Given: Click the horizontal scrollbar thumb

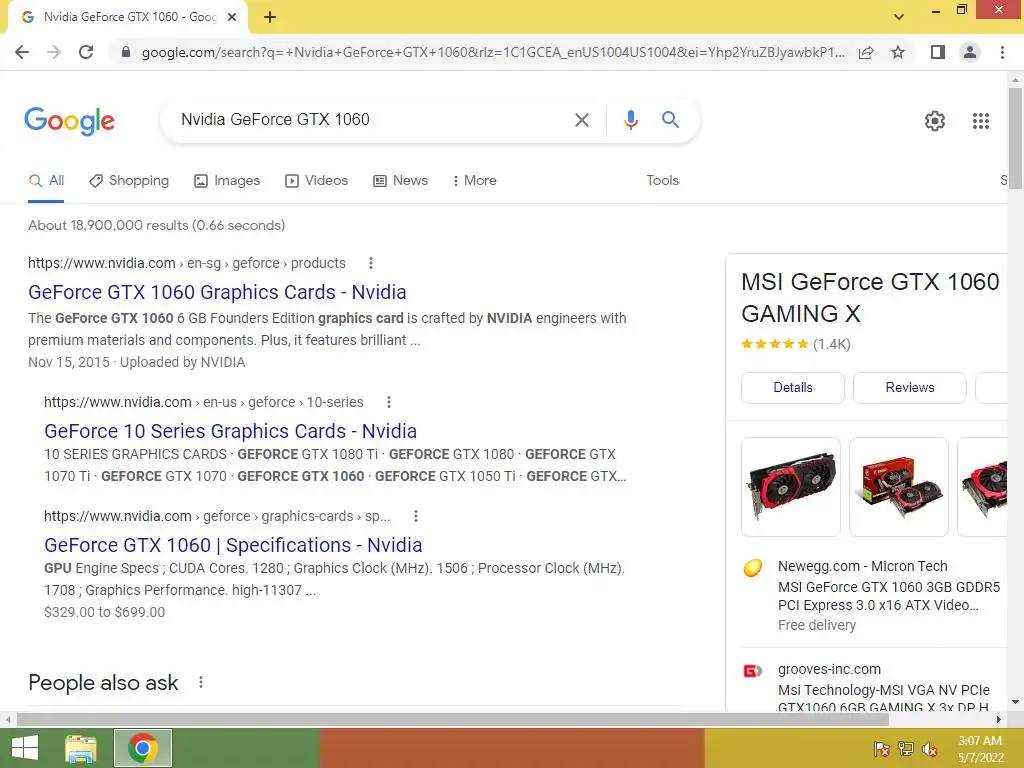Looking at the screenshot, I should (453, 720).
